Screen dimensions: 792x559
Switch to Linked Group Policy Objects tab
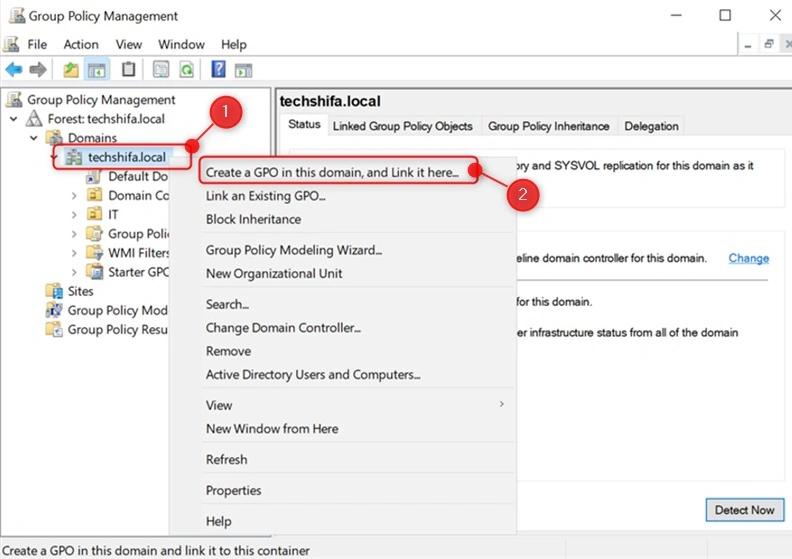[403, 126]
